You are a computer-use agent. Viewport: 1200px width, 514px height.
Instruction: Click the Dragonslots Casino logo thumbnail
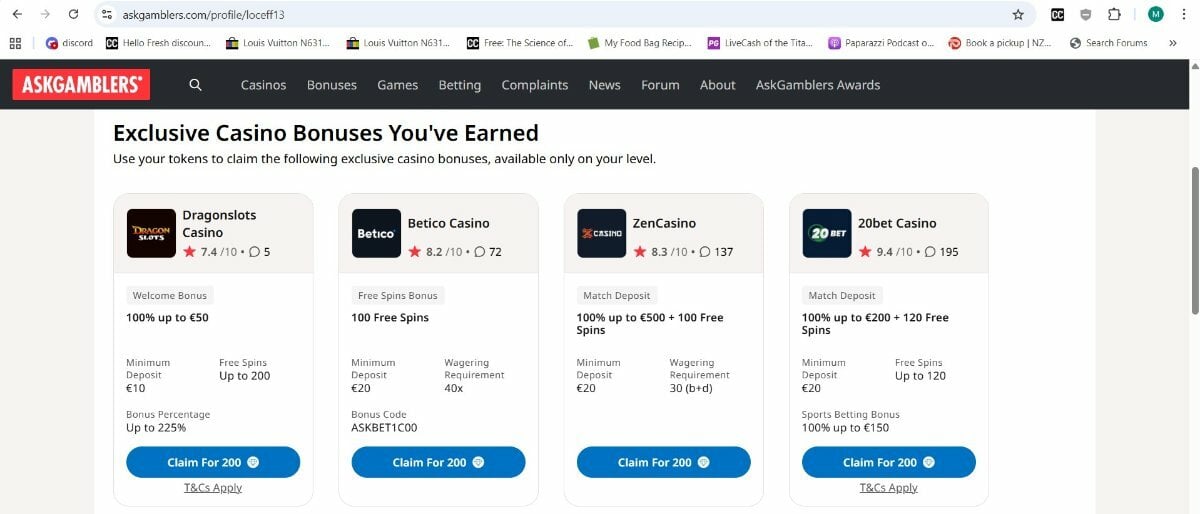coord(151,233)
